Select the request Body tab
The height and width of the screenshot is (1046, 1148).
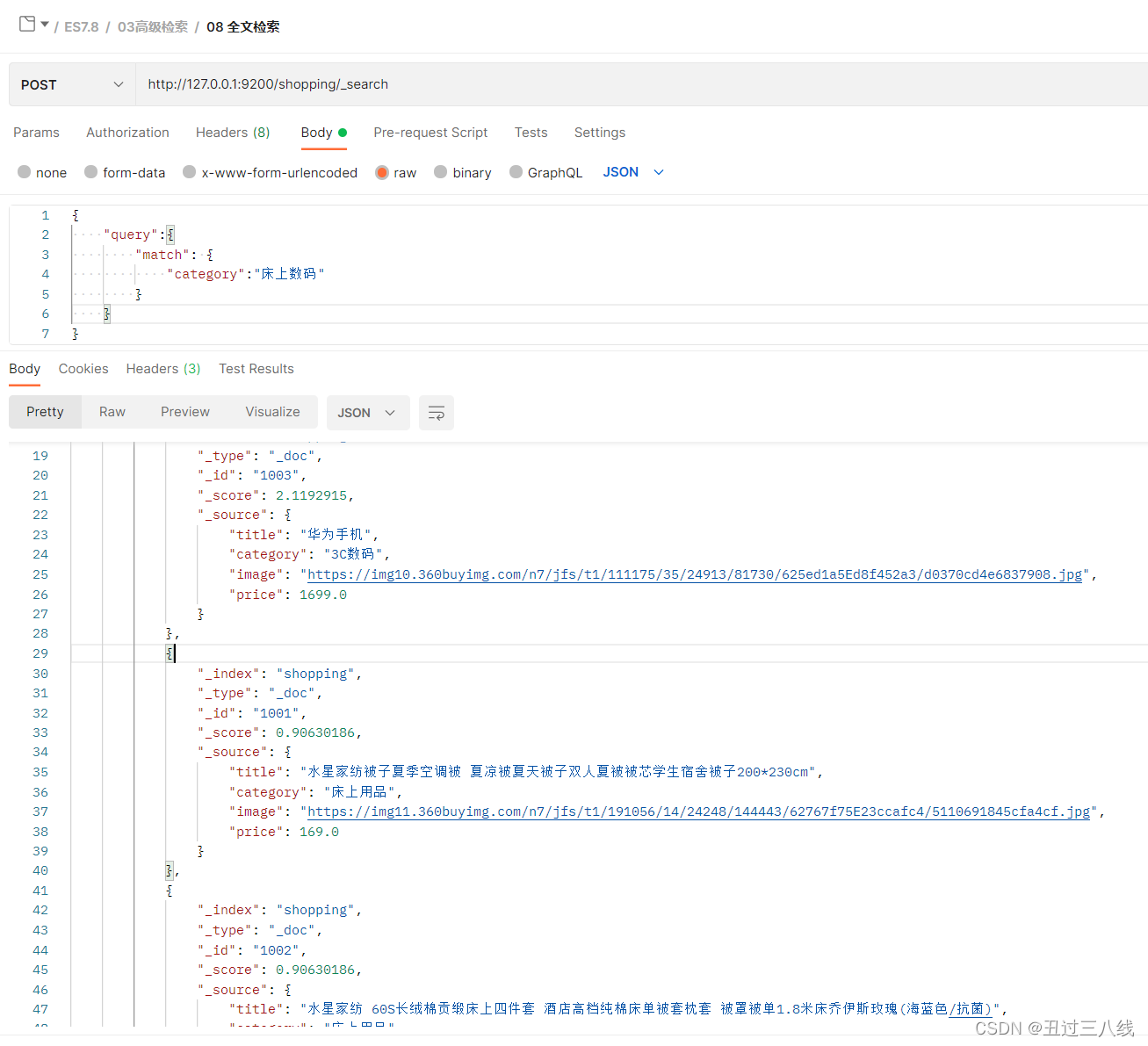coord(323,133)
